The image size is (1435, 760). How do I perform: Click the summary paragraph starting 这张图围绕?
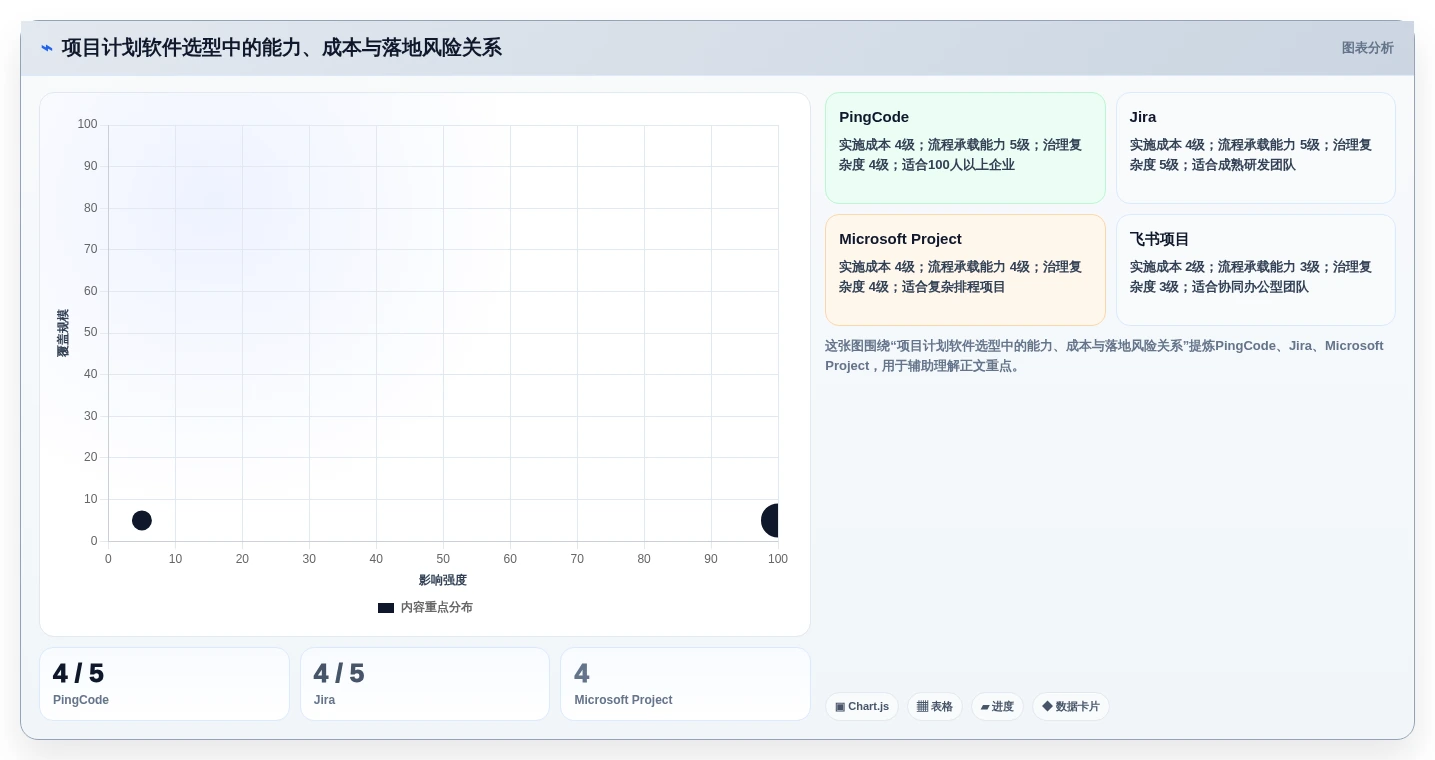click(x=1104, y=356)
